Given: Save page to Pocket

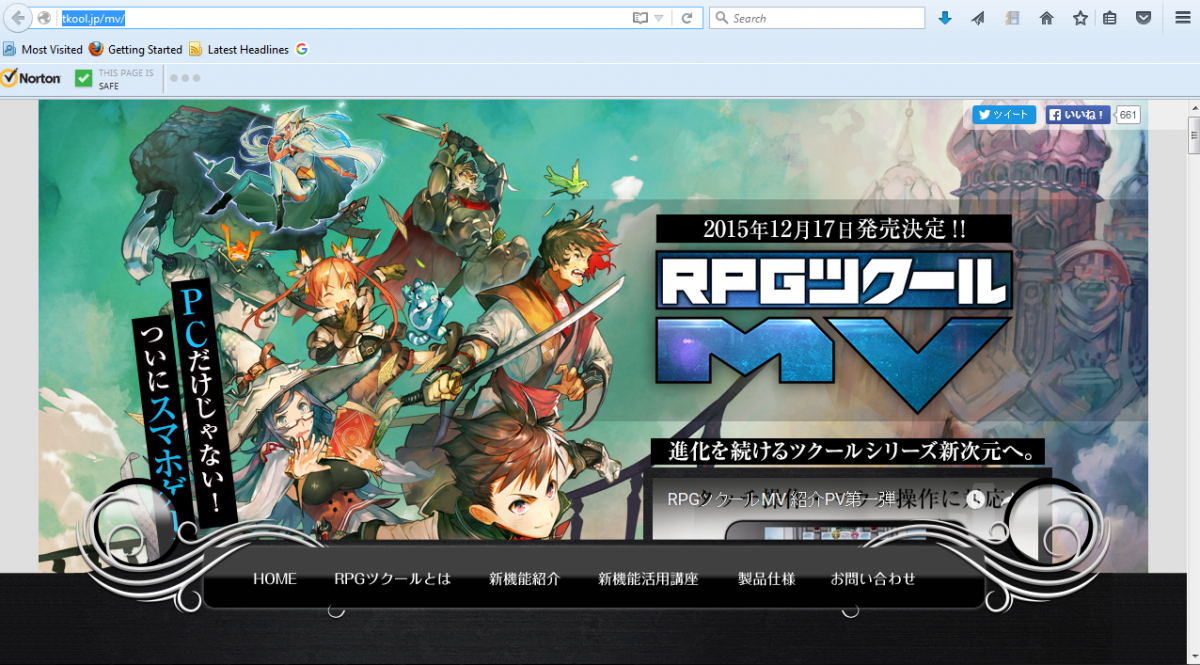Looking at the screenshot, I should click(1144, 18).
